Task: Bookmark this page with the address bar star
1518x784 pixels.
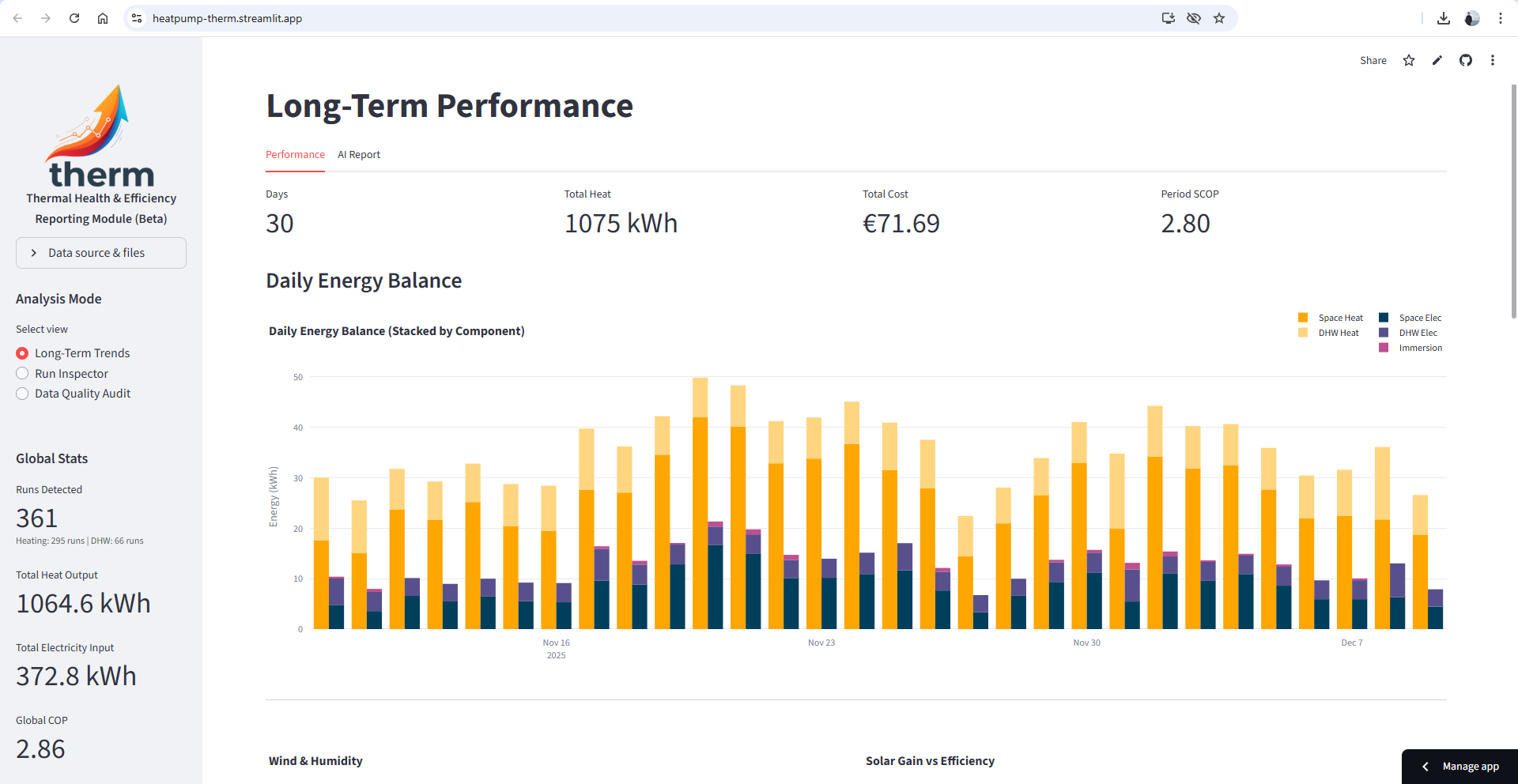Action: pyautogui.click(x=1219, y=18)
